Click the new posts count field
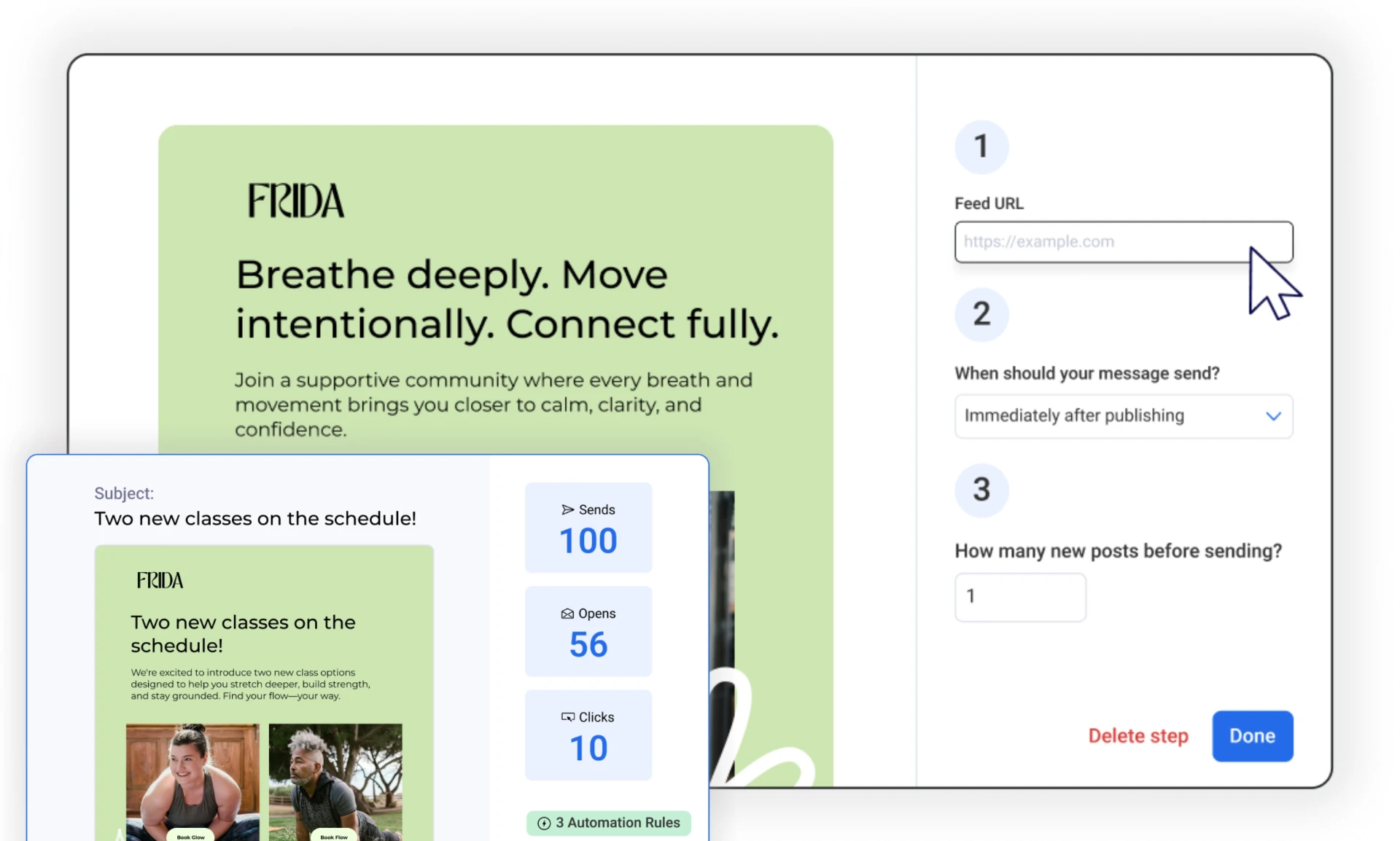The height and width of the screenshot is (841, 1400). point(1020,597)
